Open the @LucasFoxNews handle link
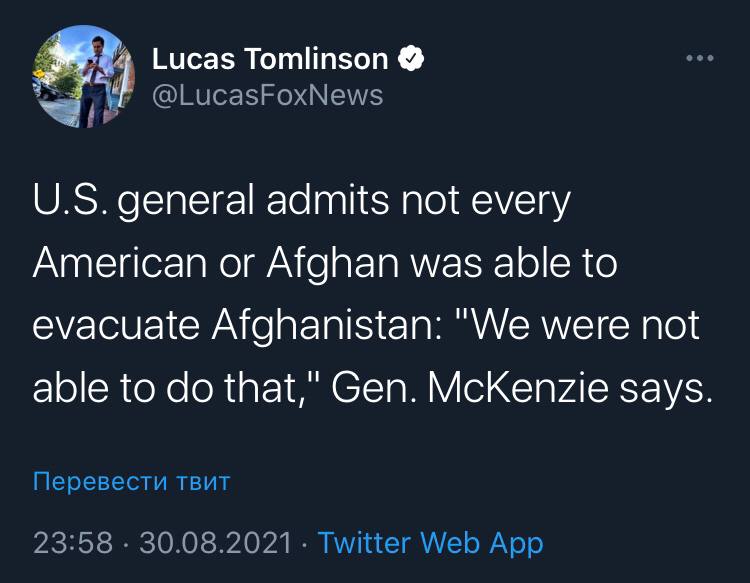The width and height of the screenshot is (750, 583). [267, 94]
